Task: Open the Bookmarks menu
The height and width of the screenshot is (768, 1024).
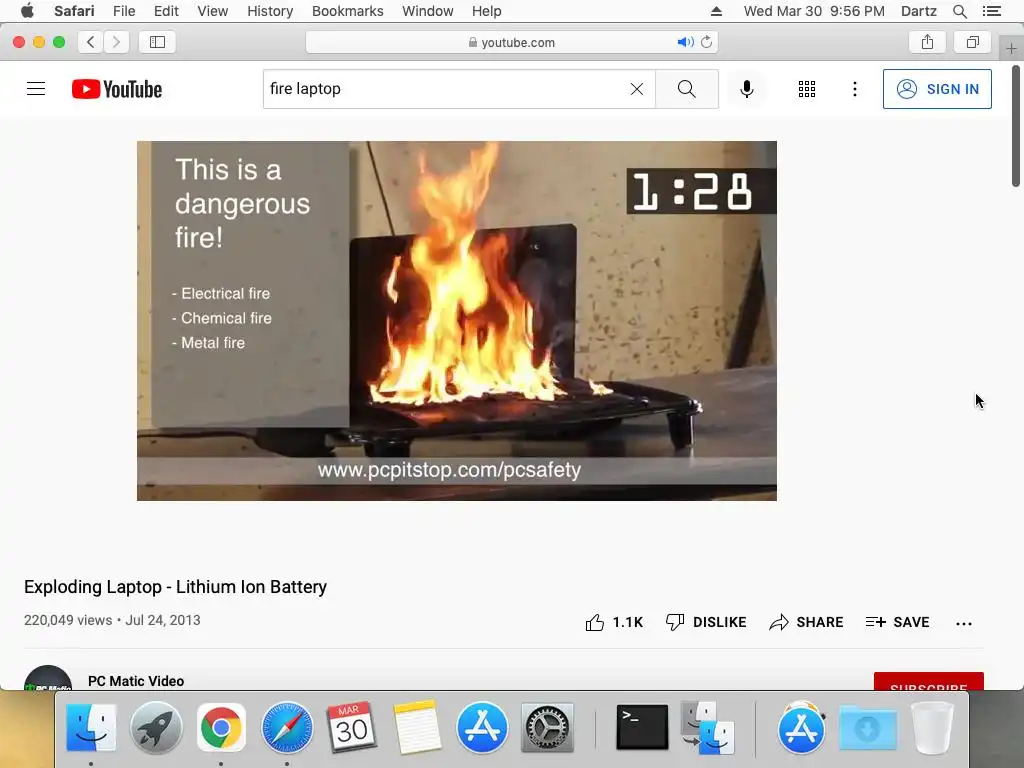Action: pyautogui.click(x=347, y=11)
